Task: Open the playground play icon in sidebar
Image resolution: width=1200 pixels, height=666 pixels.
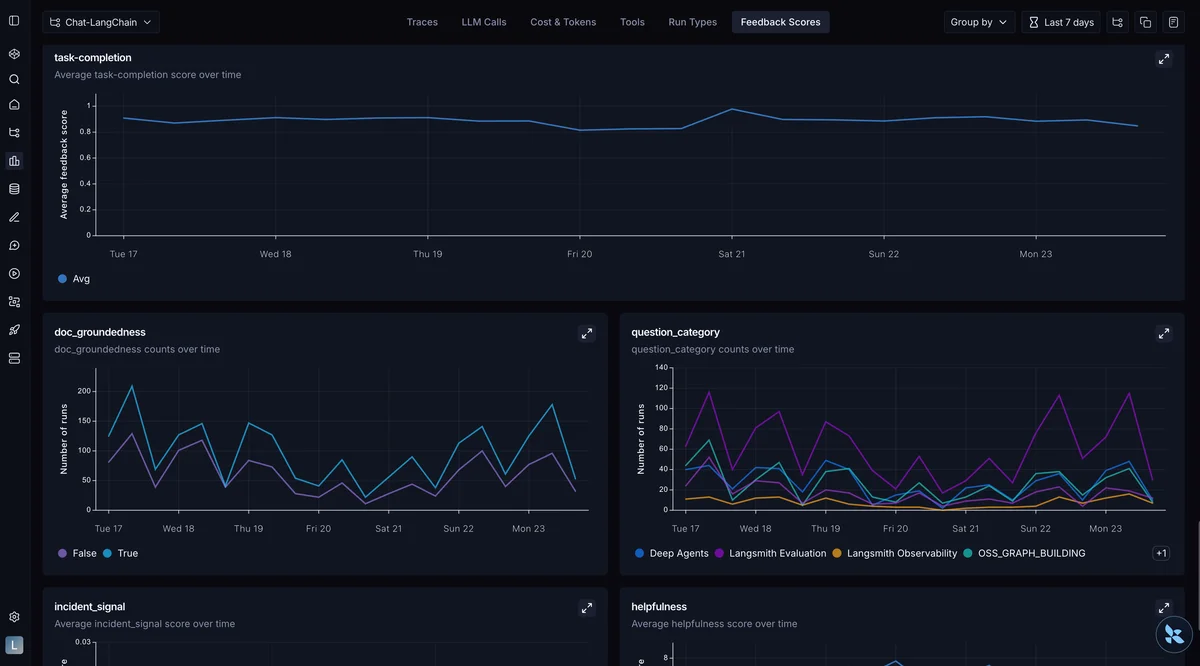Action: tap(14, 273)
